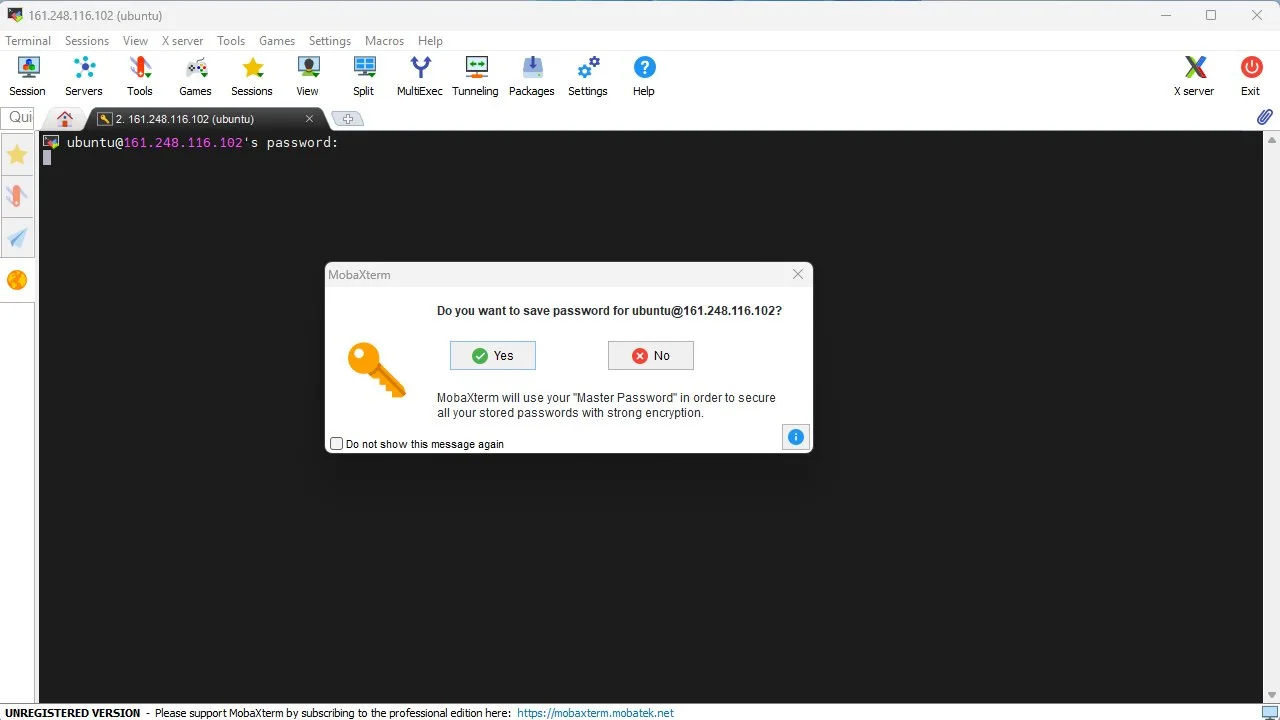Viewport: 1280px width, 720px height.
Task: Start the X server icon
Action: (x=1195, y=76)
